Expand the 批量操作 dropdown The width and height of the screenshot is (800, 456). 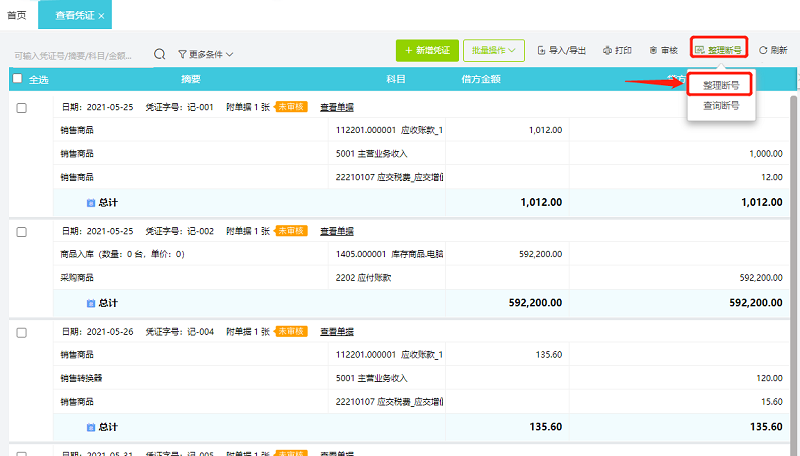pyautogui.click(x=494, y=50)
